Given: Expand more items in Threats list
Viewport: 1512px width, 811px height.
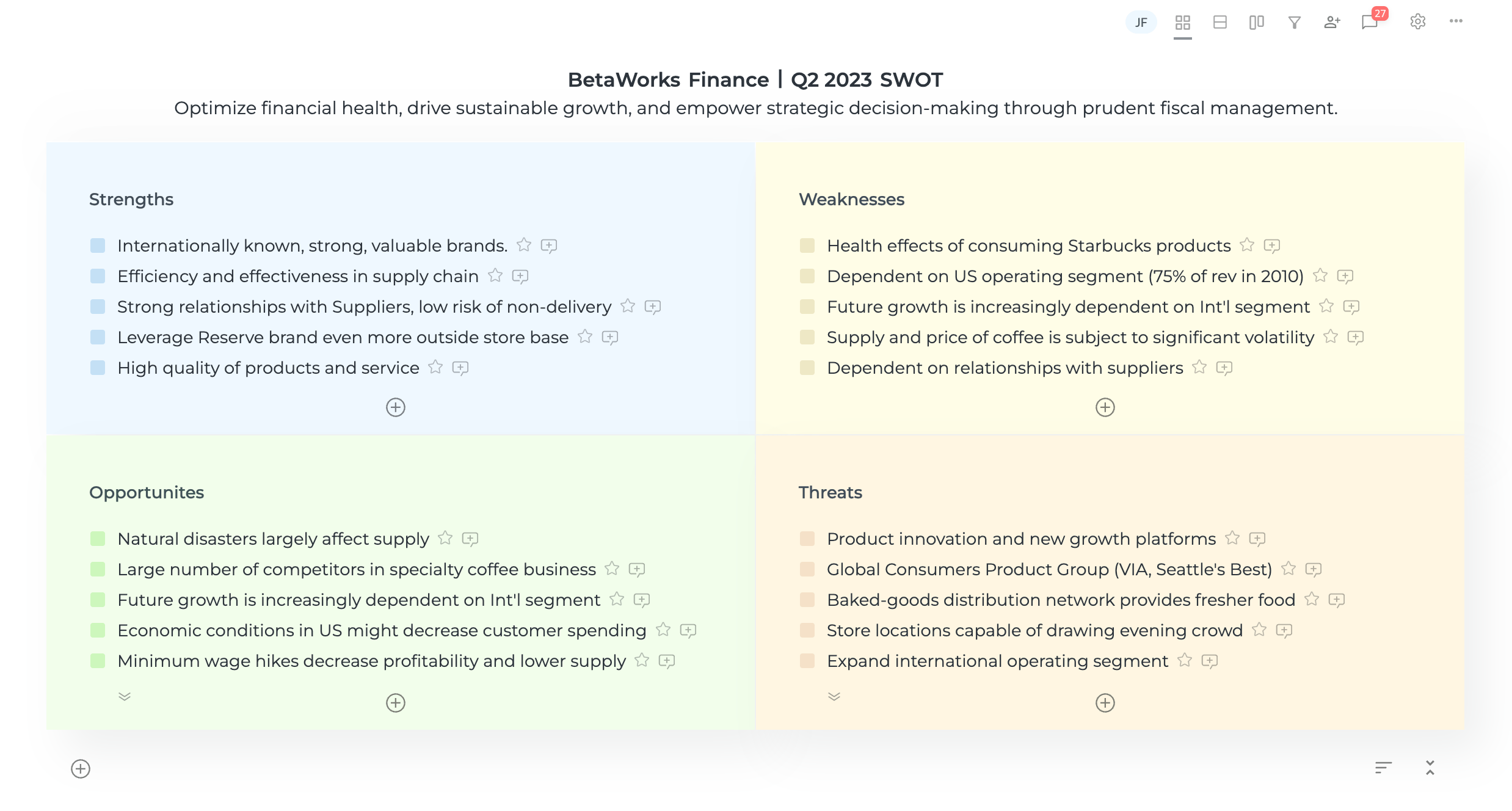Looking at the screenshot, I should 834,697.
